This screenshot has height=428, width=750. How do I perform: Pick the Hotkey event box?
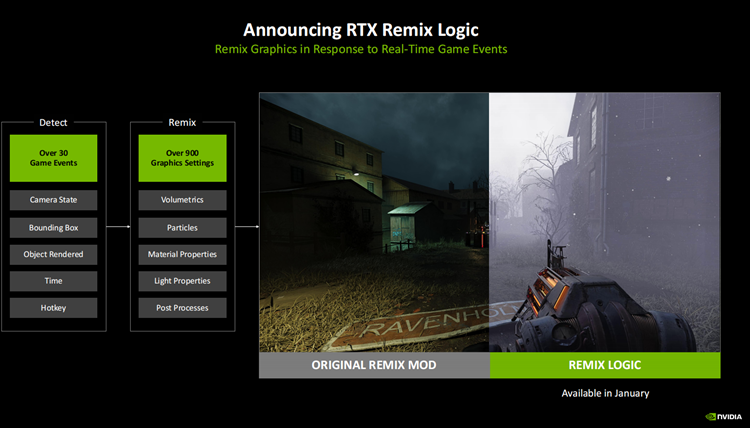coord(54,307)
